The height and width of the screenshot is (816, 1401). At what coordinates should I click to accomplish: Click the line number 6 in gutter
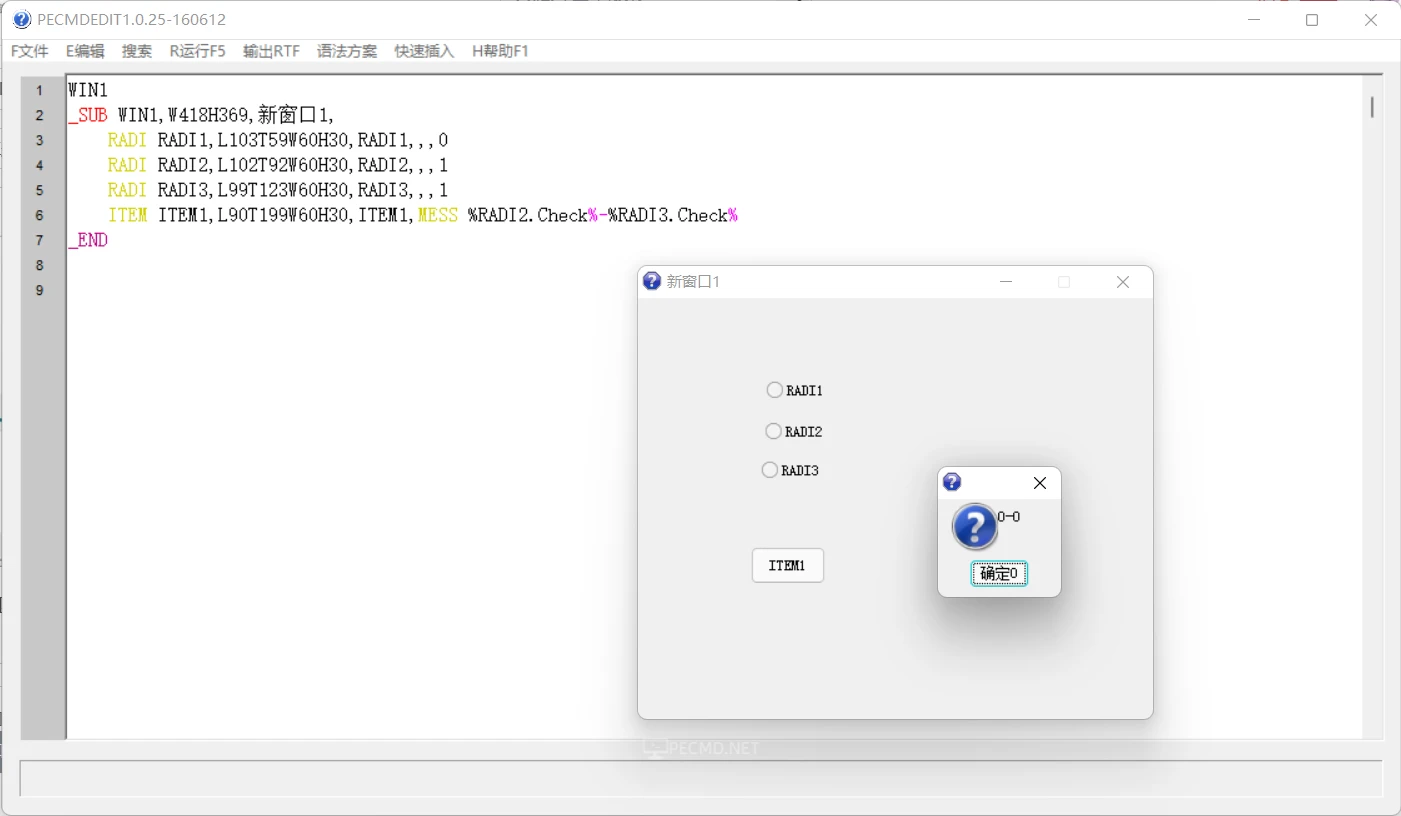[x=40, y=216]
